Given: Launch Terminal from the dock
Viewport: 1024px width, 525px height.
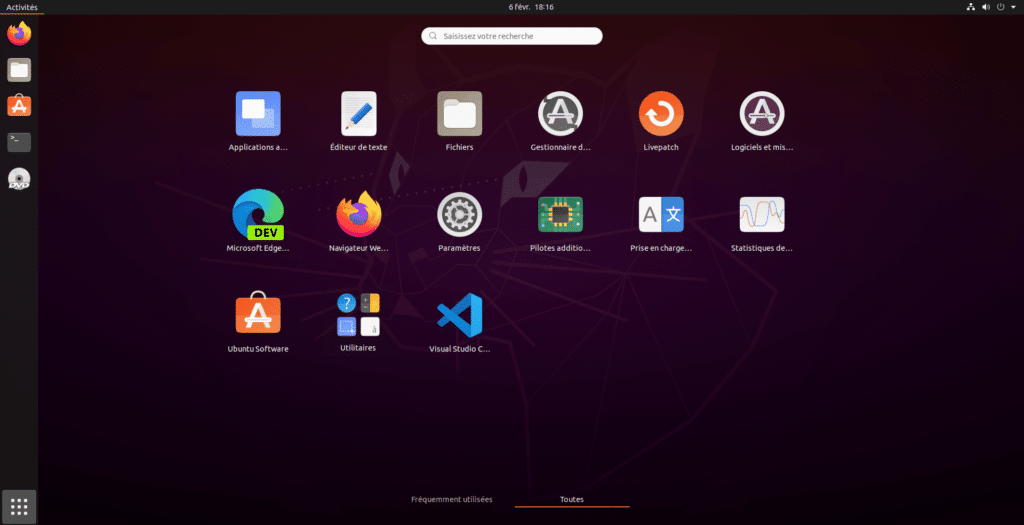Looking at the screenshot, I should (x=19, y=142).
